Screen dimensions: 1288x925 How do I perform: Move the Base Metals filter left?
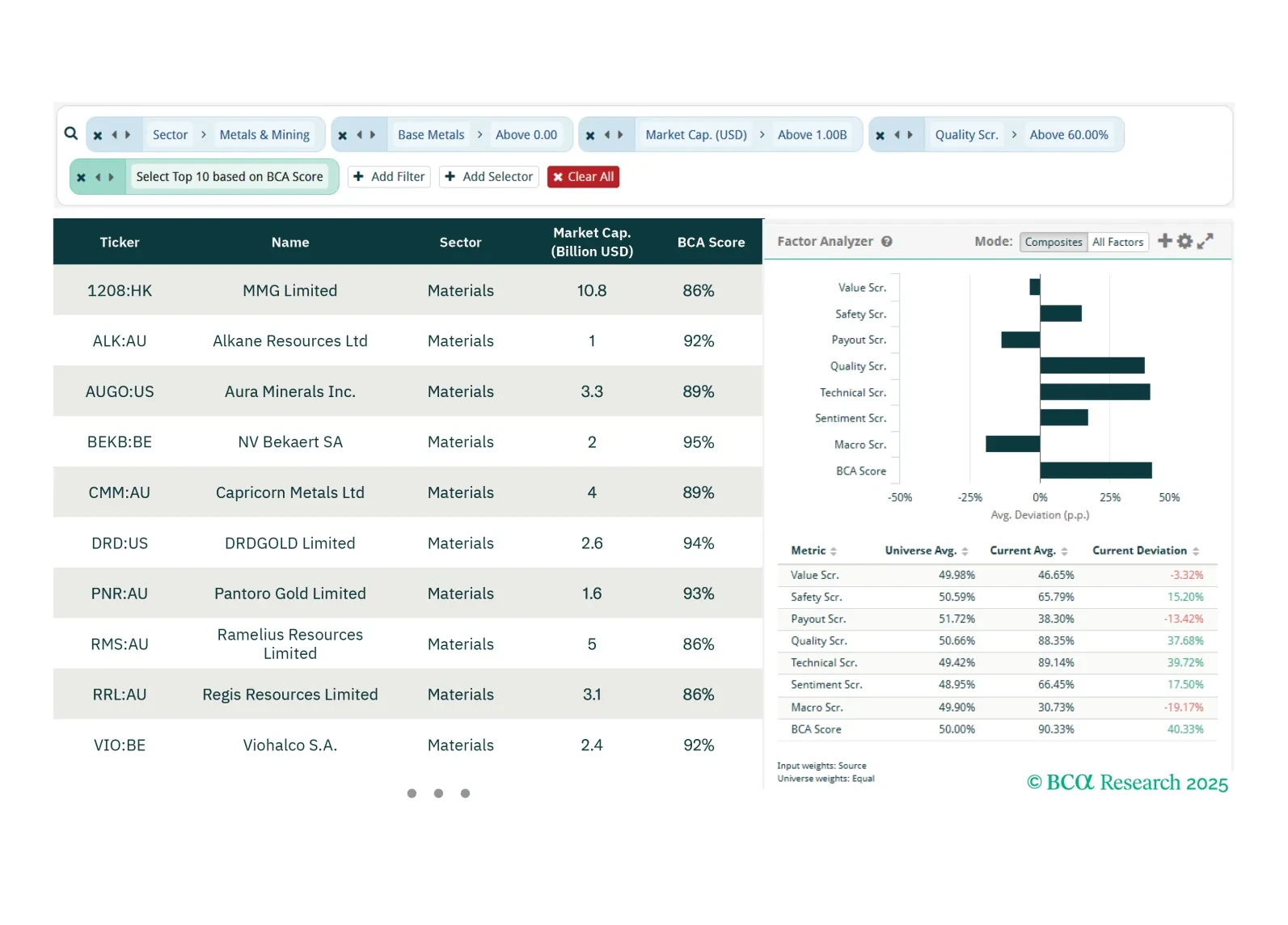tap(360, 135)
